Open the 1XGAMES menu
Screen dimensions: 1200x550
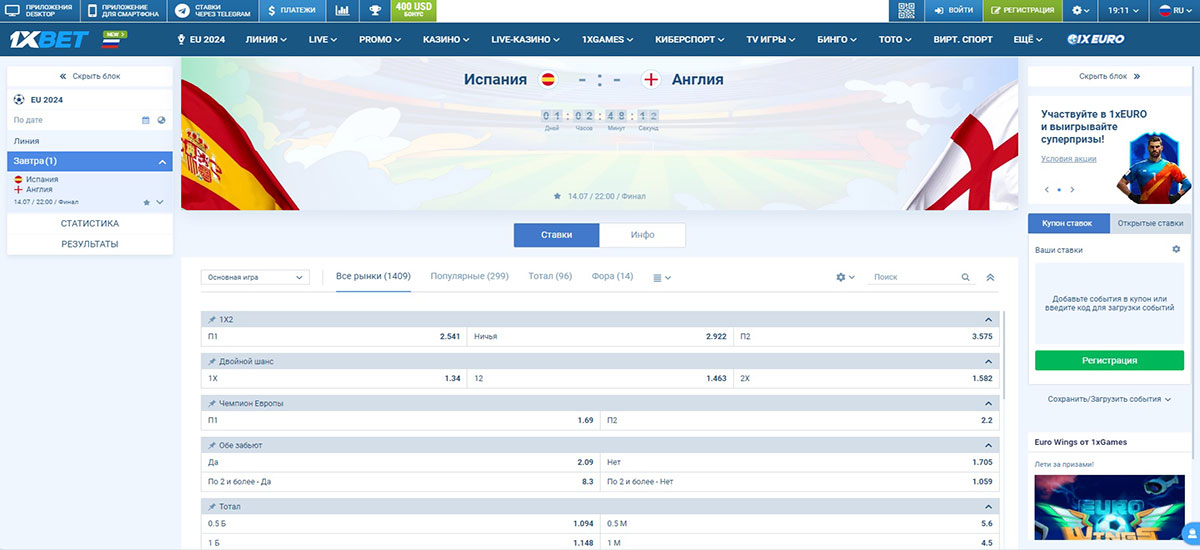pyautogui.click(x=608, y=40)
